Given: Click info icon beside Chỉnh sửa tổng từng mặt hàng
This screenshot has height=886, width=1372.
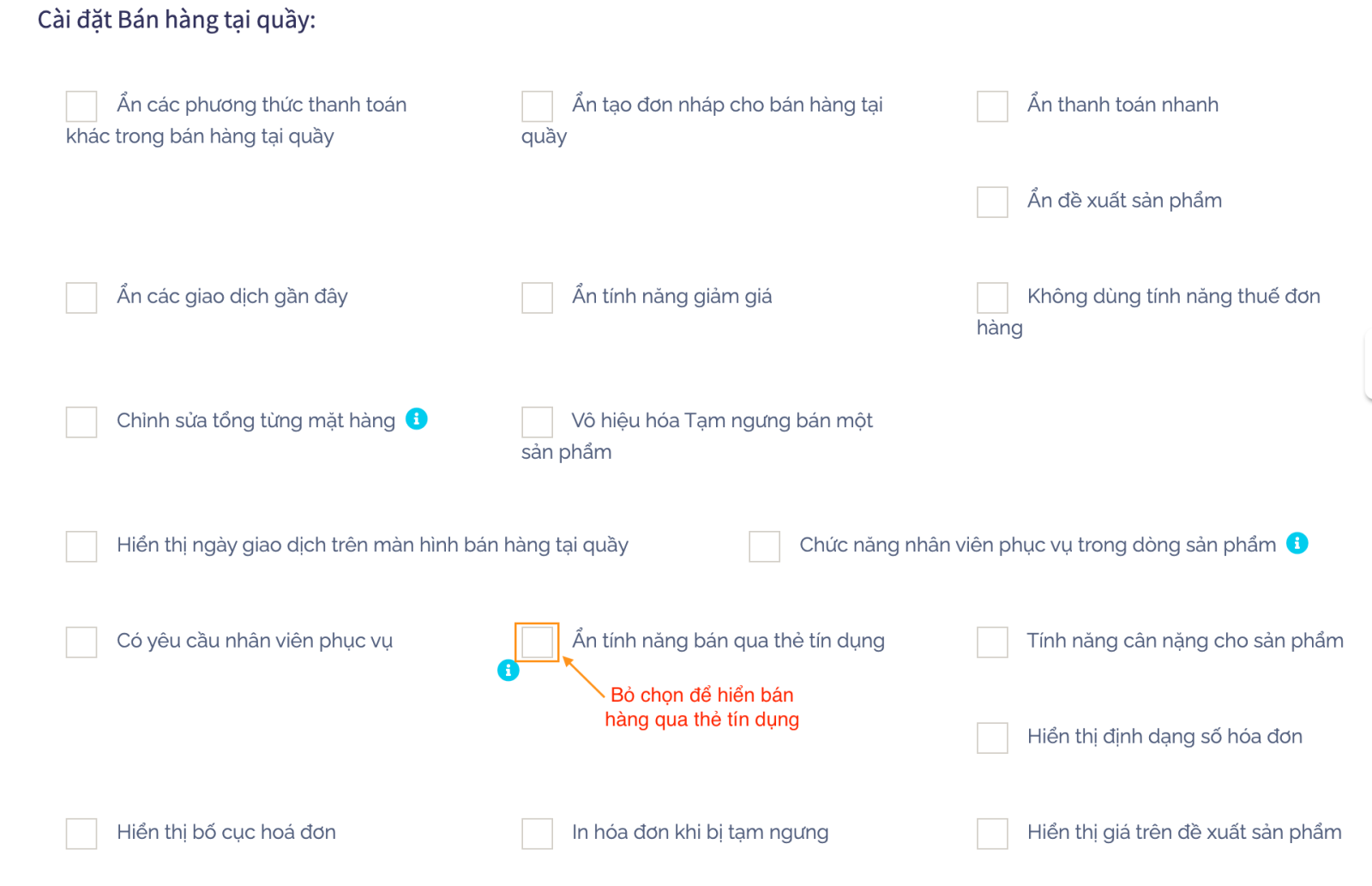Looking at the screenshot, I should (x=417, y=419).
